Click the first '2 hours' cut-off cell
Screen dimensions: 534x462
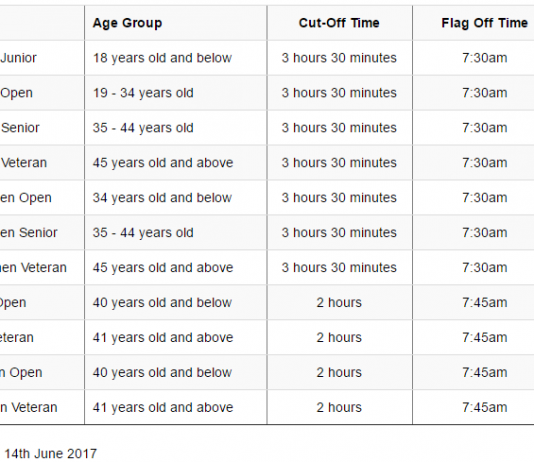tap(339, 302)
